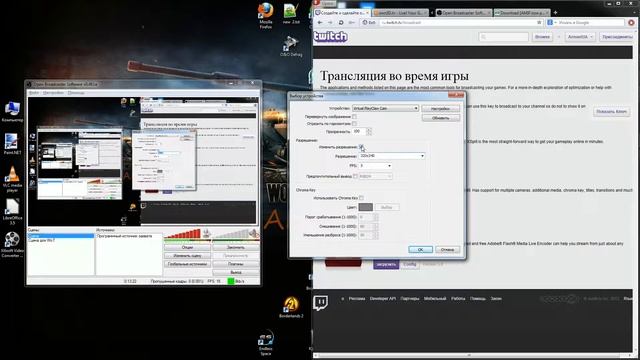Viewport: 640px width, 360px height.
Task: Click the Edit Scene button in OBS
Action: [x=187, y=256]
